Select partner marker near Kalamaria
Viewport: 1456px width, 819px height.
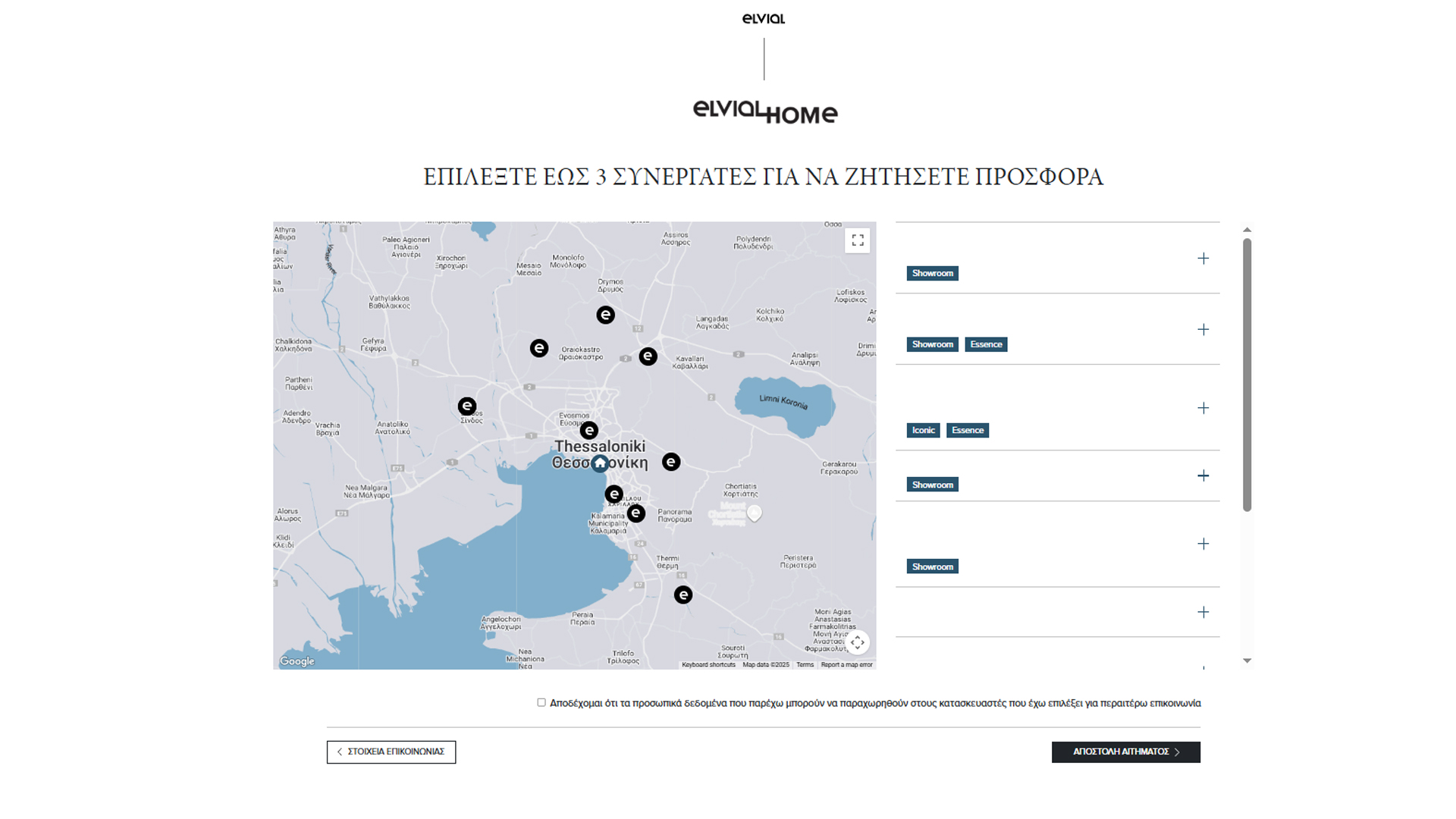click(x=635, y=513)
